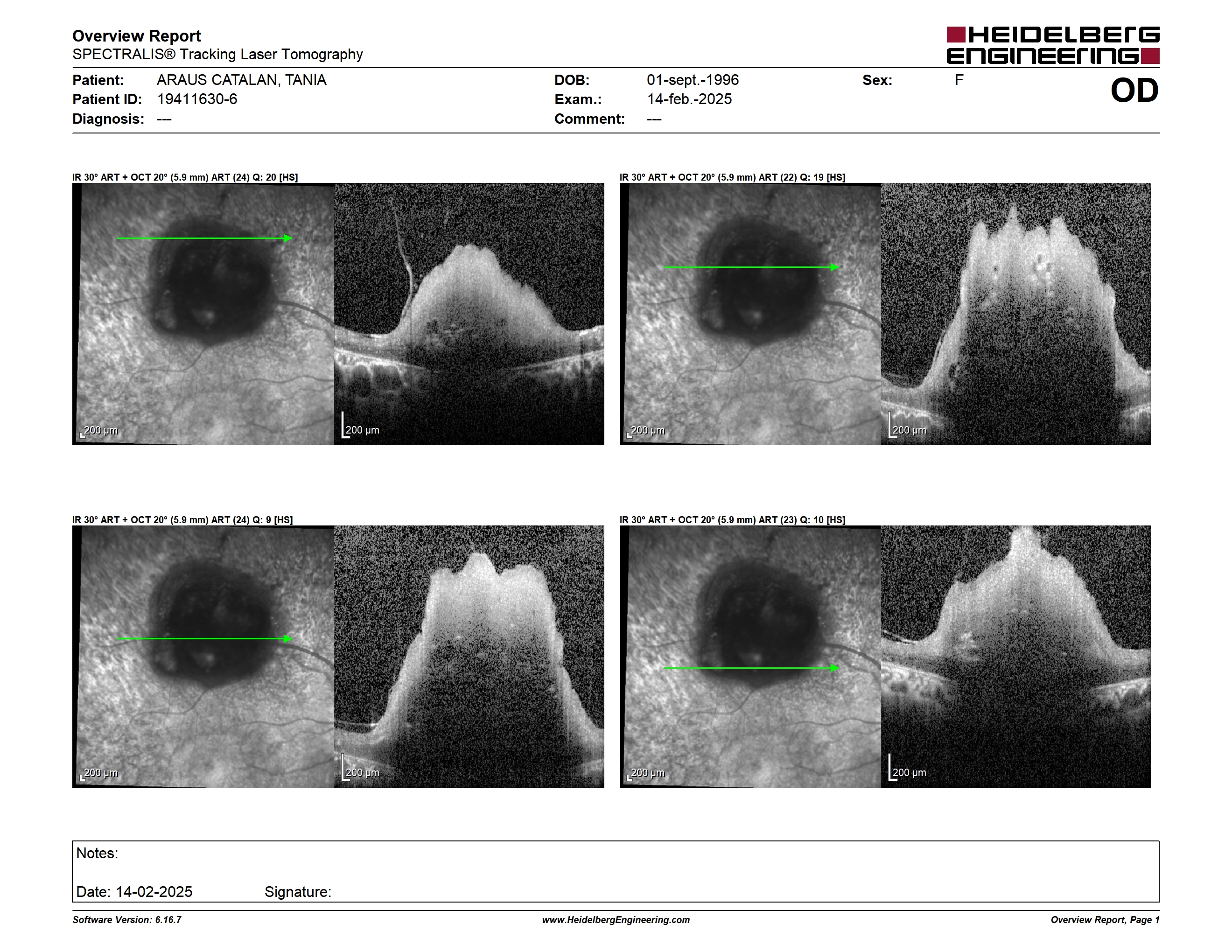Click the bottom-left OCT B-scan with Q: 9
Viewport: 1232px width, 952px height.
(469, 657)
